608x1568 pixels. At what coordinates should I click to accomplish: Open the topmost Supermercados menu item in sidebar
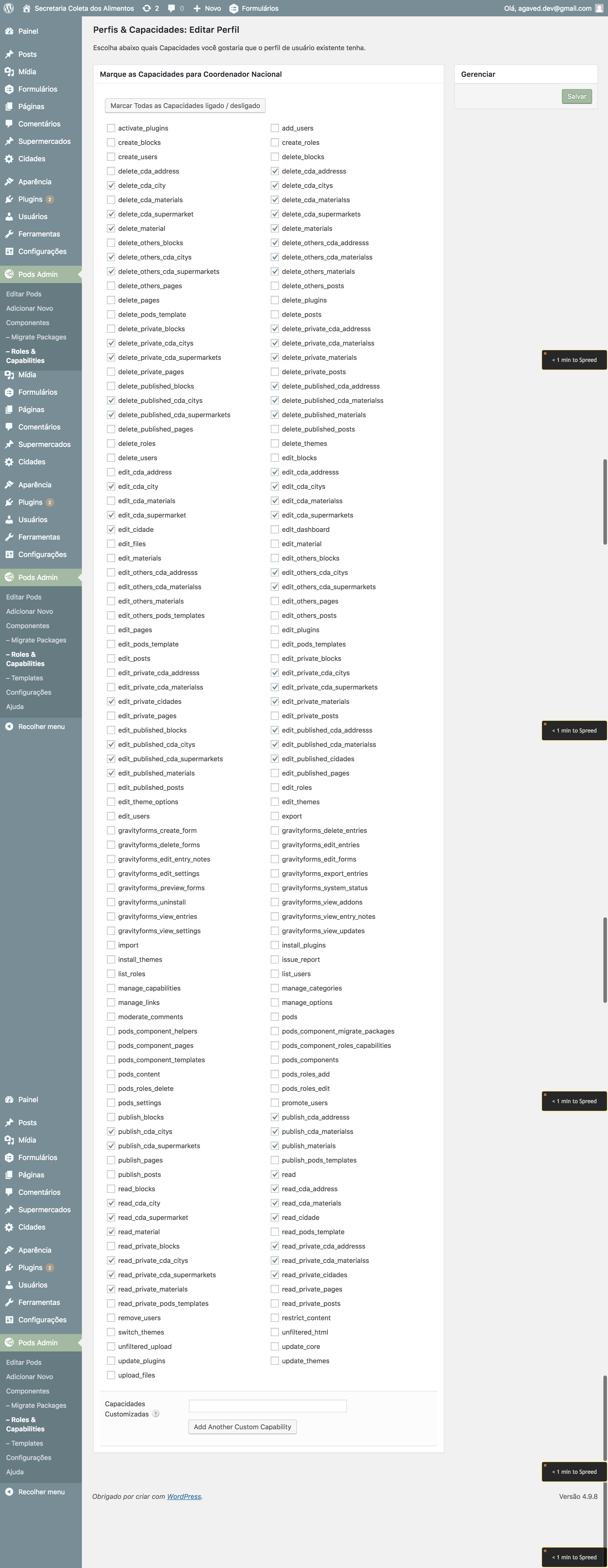41,141
